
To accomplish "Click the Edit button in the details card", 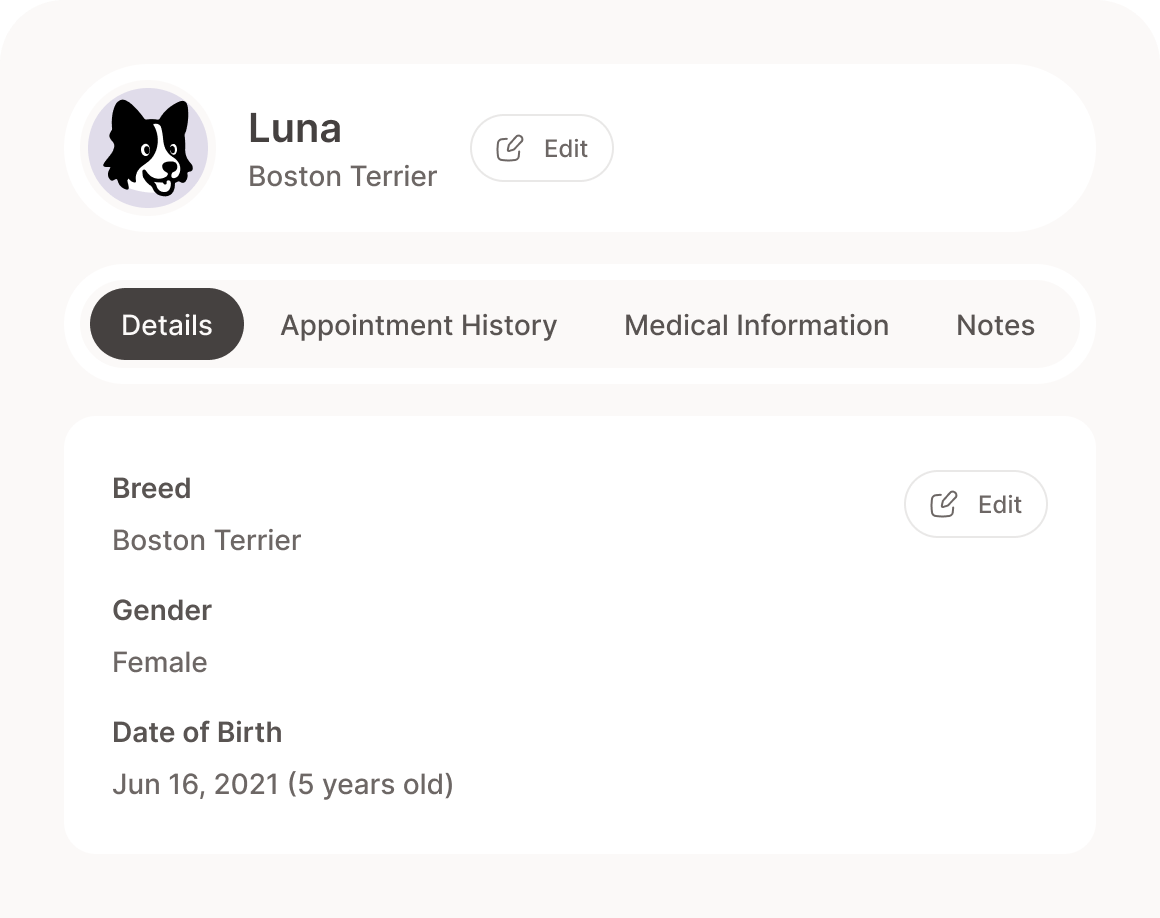I will coord(975,504).
